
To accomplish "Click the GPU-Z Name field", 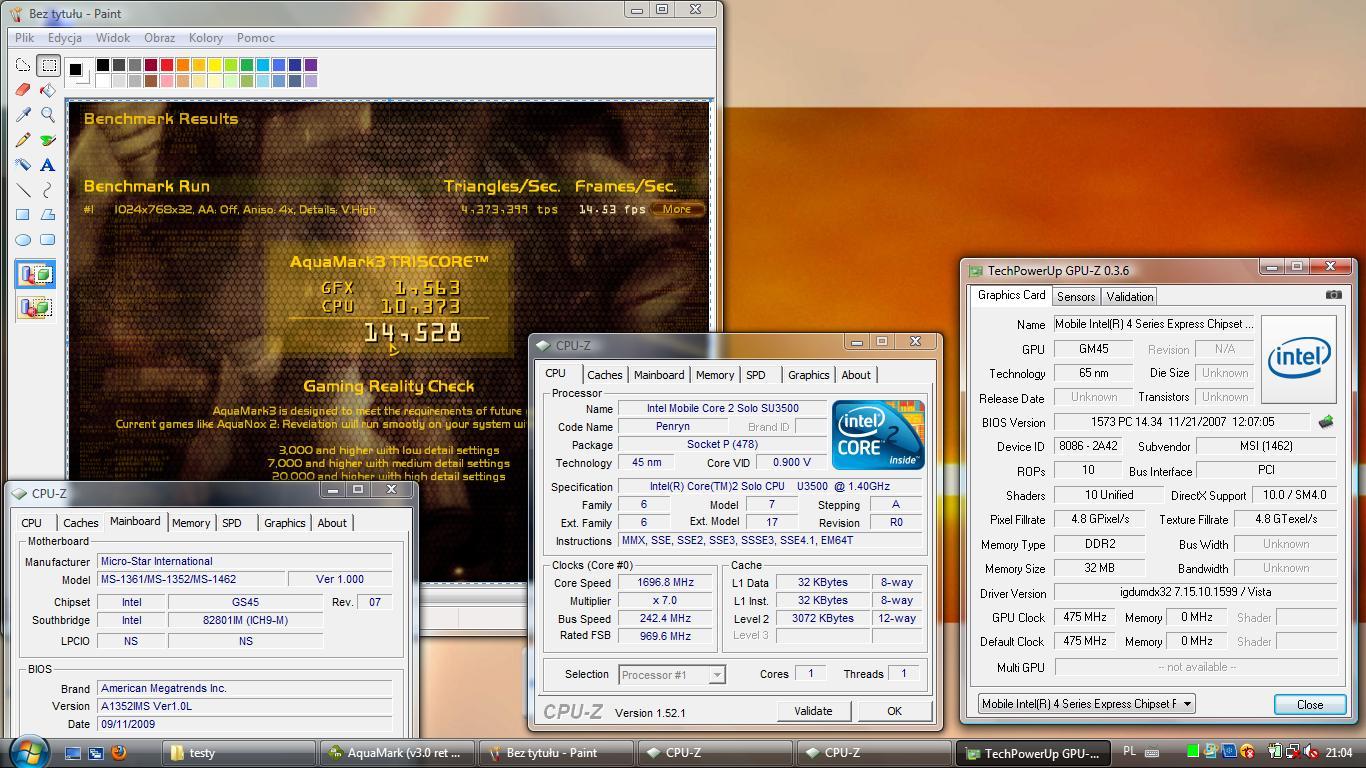I will tap(1154, 325).
